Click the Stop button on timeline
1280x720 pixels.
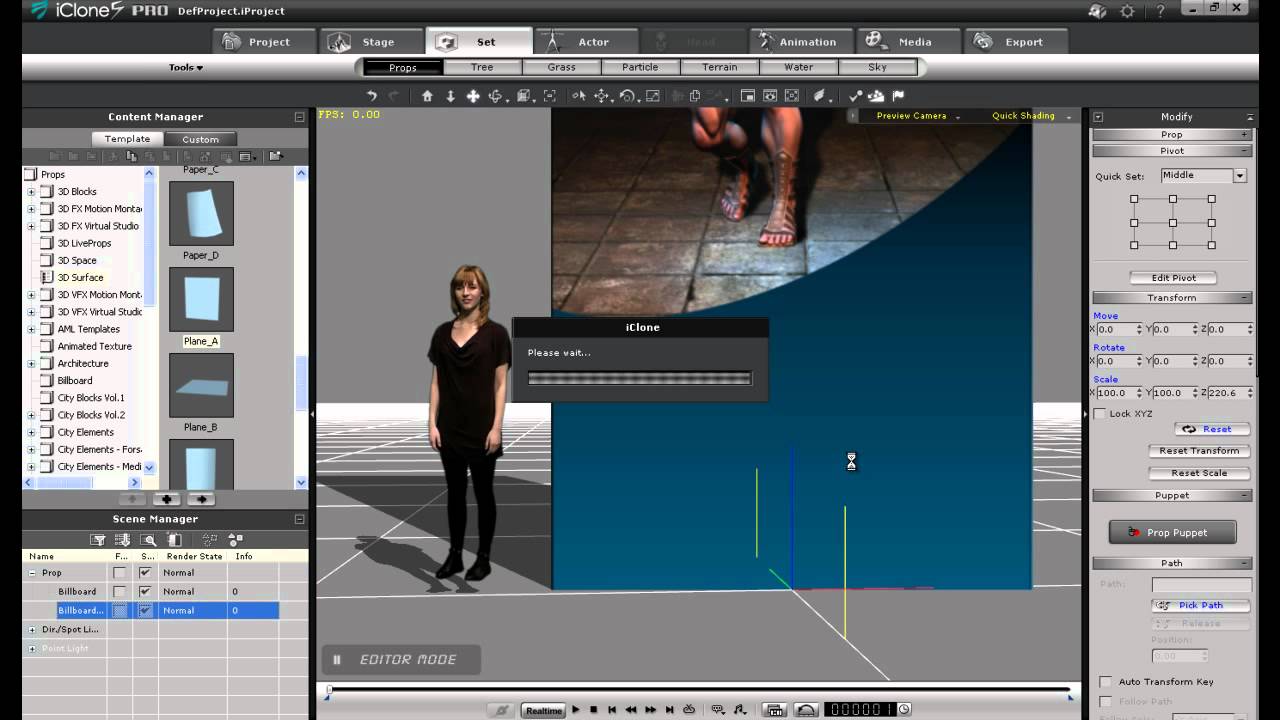coord(593,710)
